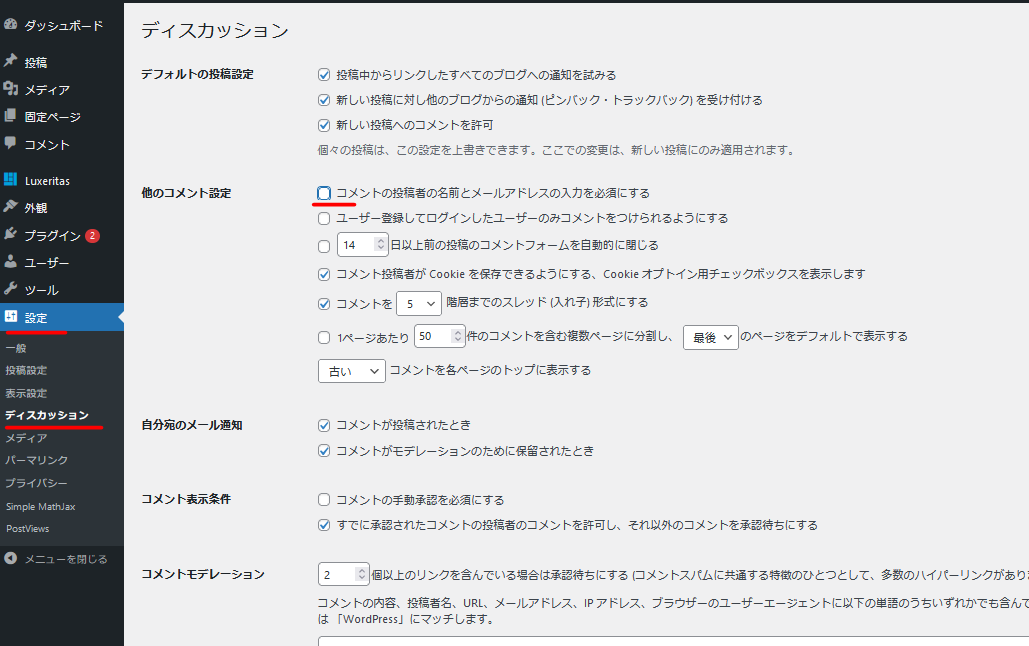Click the comment bubble icon
The width and height of the screenshot is (1029, 646).
[x=11, y=144]
